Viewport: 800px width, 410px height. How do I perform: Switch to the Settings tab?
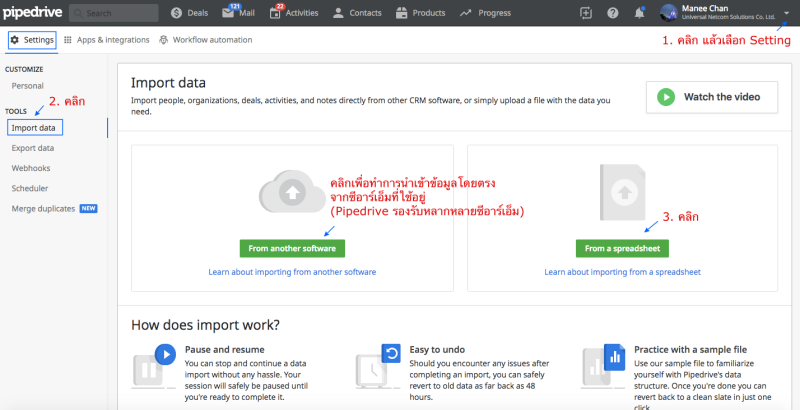click(32, 40)
